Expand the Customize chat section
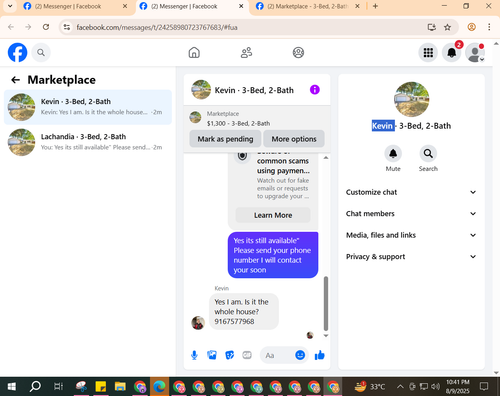The height and width of the screenshot is (396, 500). coord(411,192)
